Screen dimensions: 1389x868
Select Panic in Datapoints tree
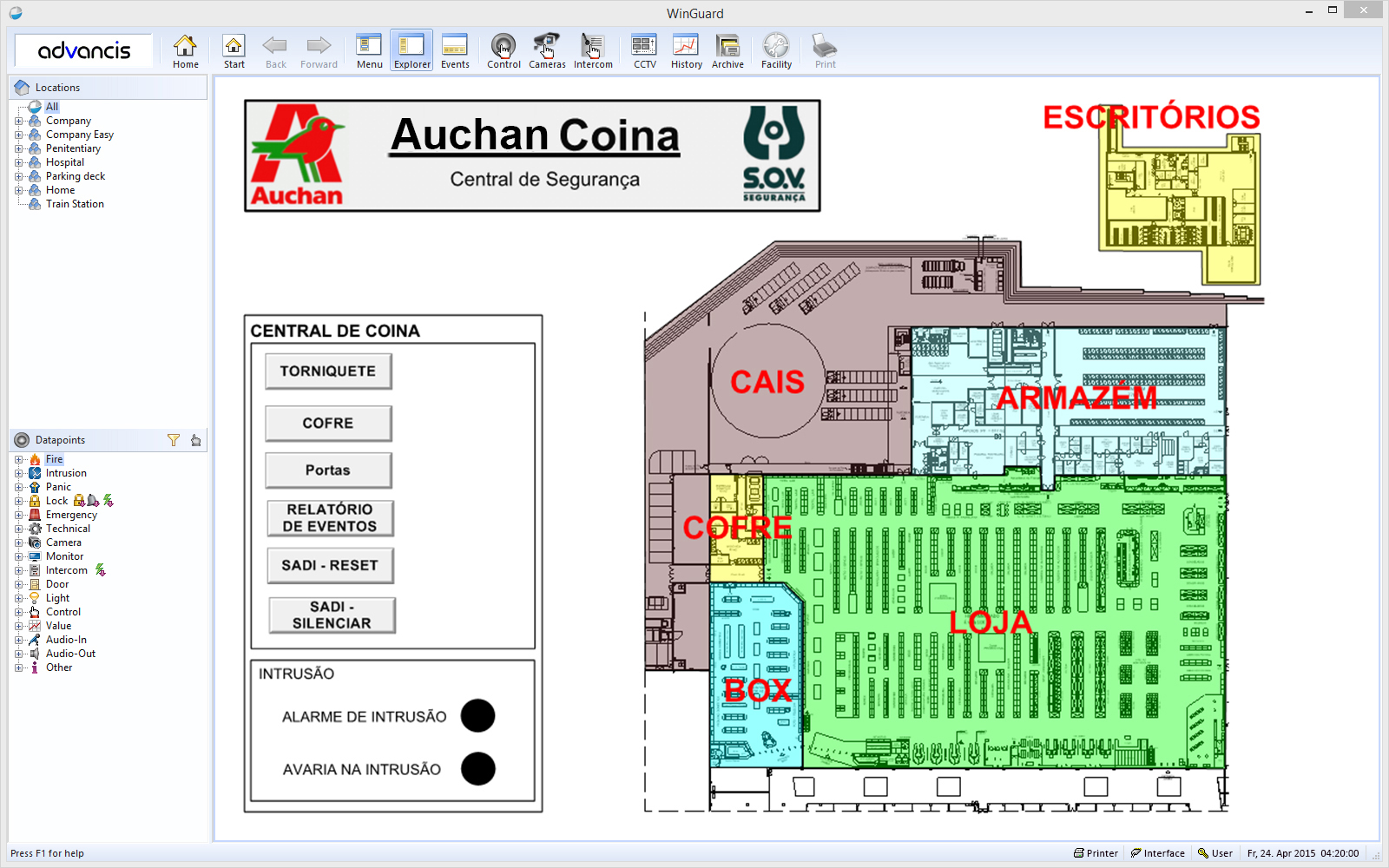point(58,487)
